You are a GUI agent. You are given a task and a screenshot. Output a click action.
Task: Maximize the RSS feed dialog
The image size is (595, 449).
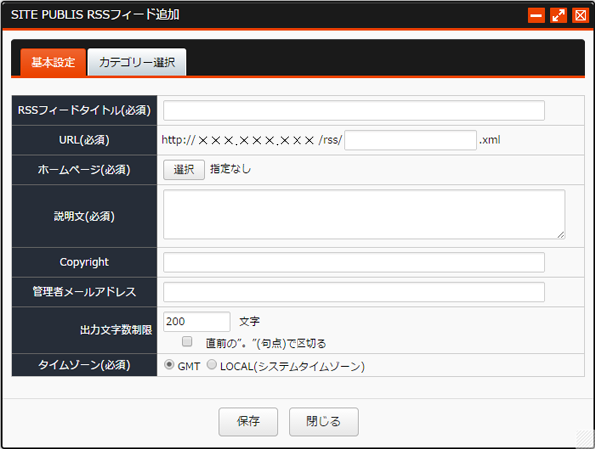[558, 16]
